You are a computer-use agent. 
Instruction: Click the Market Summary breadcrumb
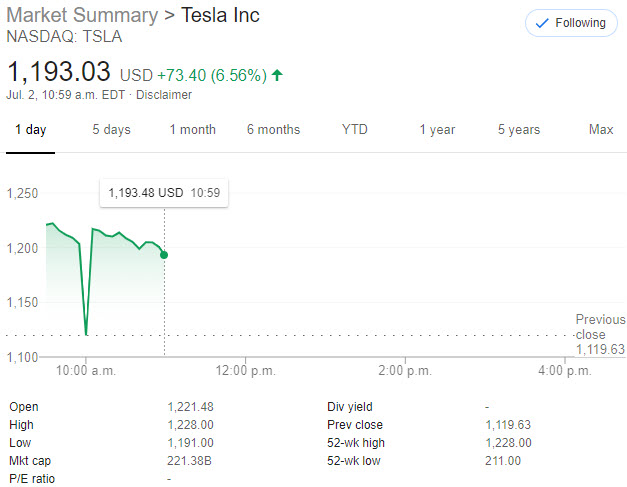[x=82, y=16]
